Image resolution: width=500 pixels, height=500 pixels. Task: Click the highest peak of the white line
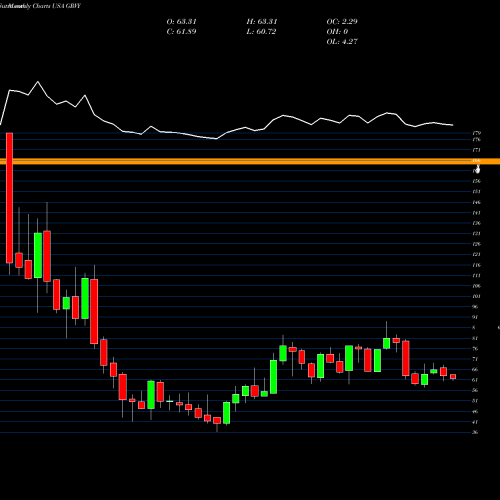click(37, 82)
